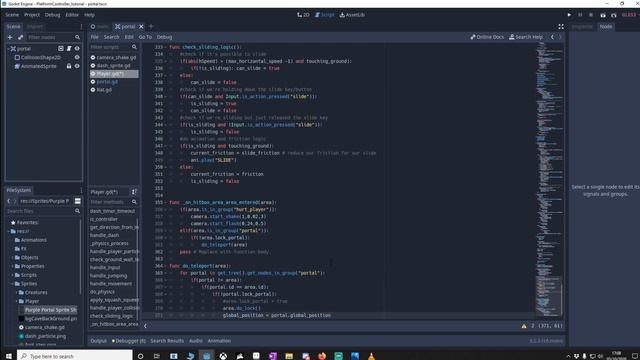Select the CollisionShape2D node
Screen dimensions: 640x360
click(x=40, y=58)
